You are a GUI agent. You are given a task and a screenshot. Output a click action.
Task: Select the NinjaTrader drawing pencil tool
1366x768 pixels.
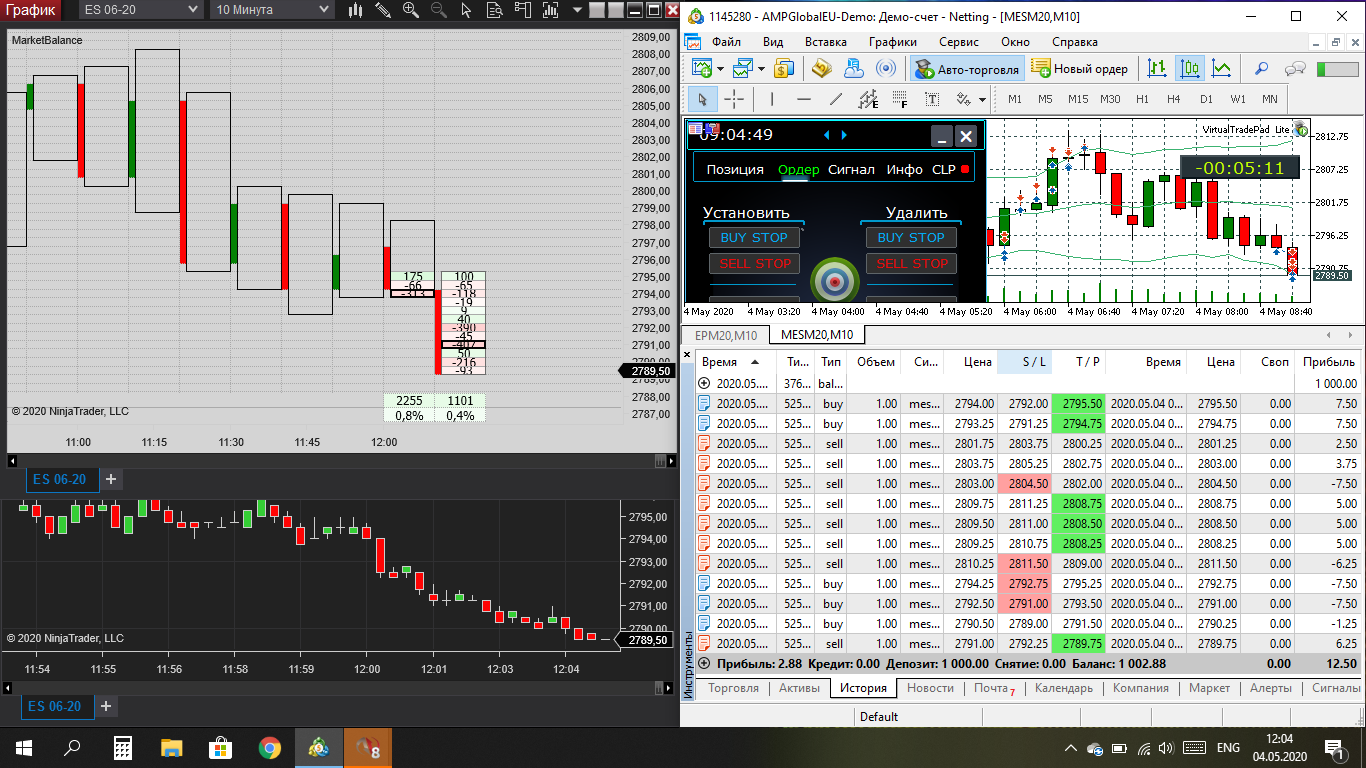click(x=383, y=10)
